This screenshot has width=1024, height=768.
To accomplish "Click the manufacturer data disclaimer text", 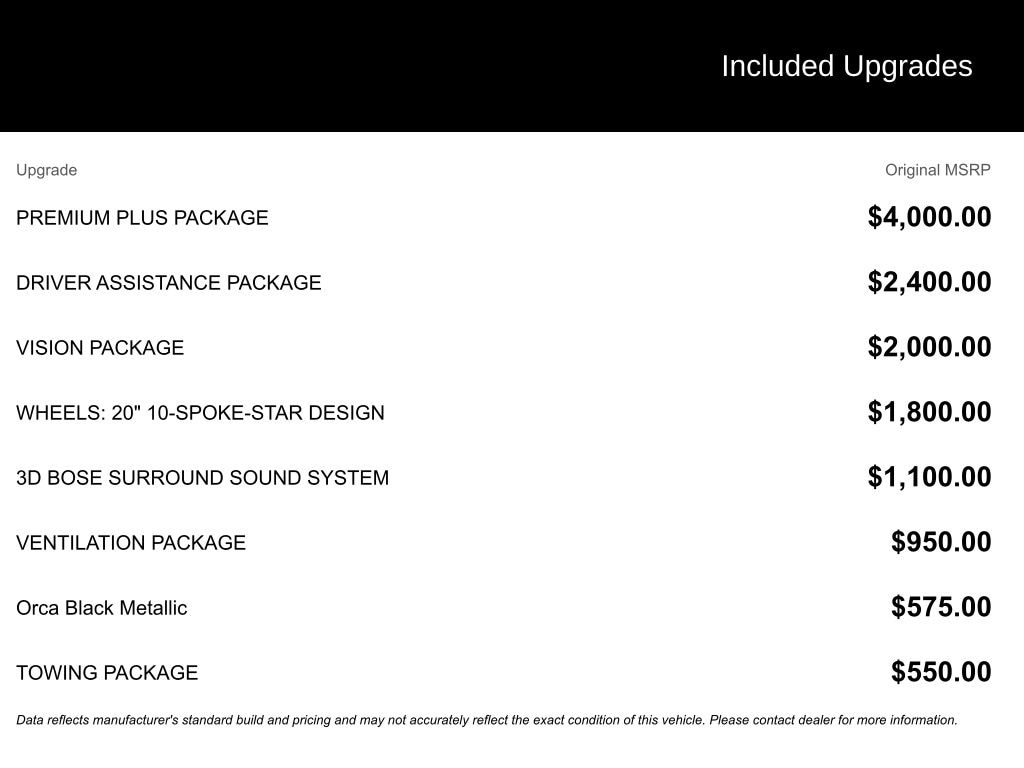I will pos(486,720).
